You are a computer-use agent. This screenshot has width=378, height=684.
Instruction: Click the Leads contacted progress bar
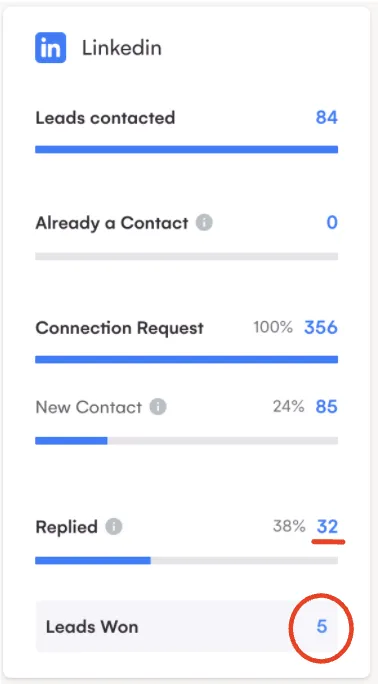click(187, 150)
